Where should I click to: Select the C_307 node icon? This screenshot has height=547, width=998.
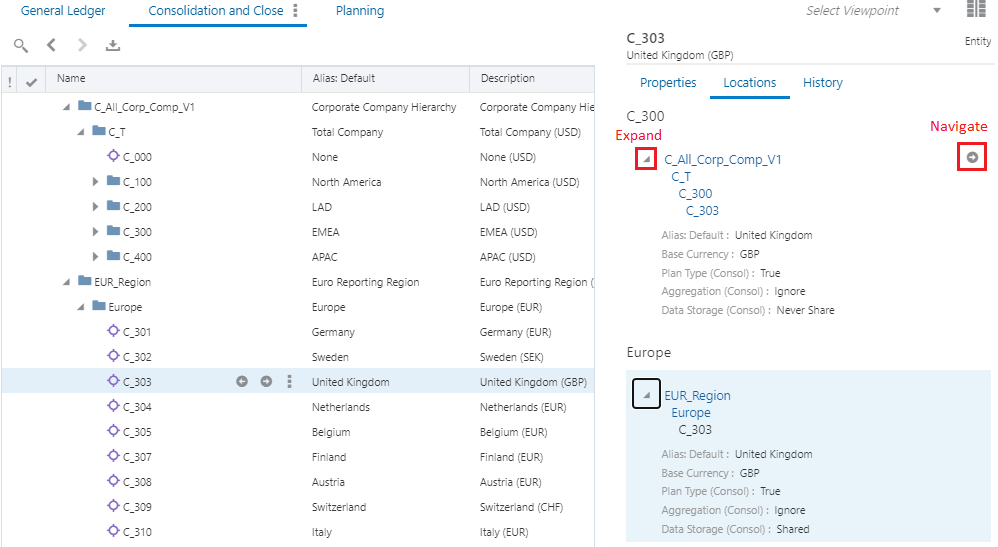[x=113, y=455]
